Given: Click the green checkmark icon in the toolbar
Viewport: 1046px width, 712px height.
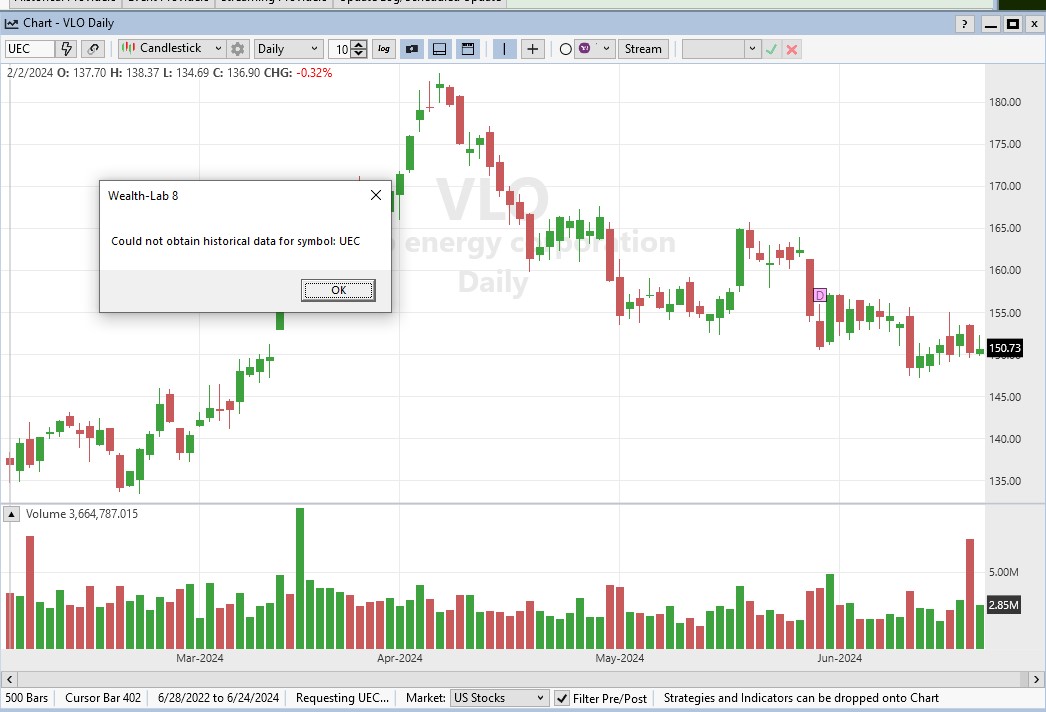Looking at the screenshot, I should coord(772,49).
